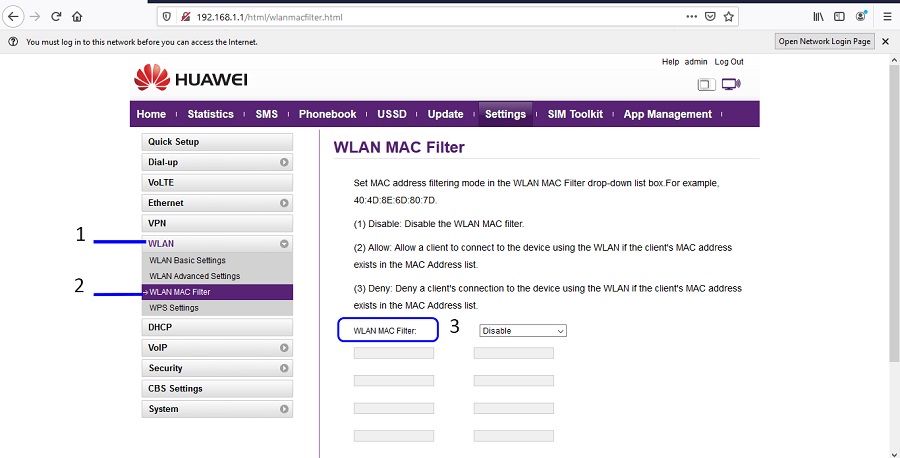Viewport: 900px width, 458px height.
Task: Open the VoLTE sidebar item
Action: [217, 183]
